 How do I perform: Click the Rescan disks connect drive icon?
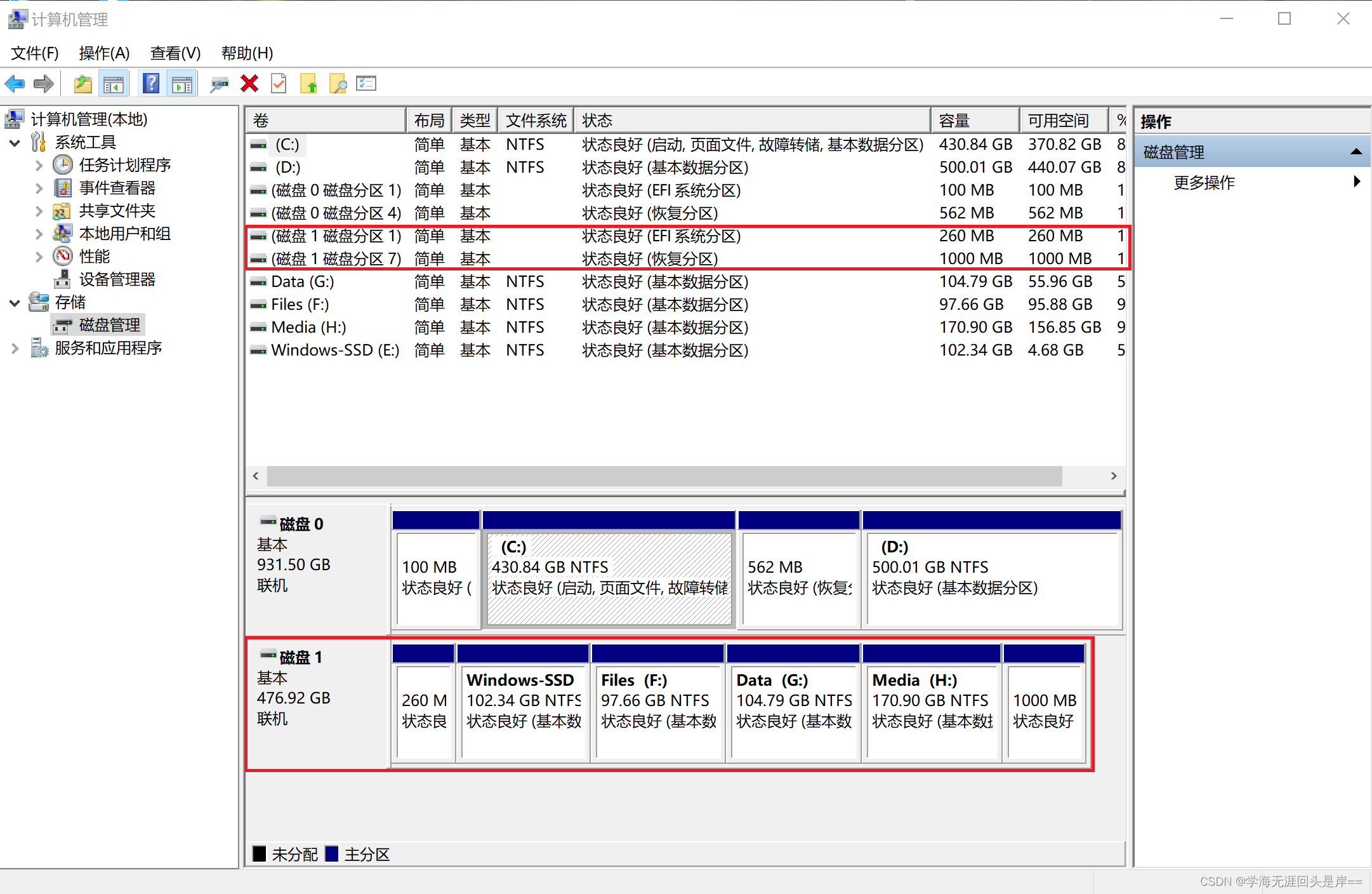tap(219, 84)
